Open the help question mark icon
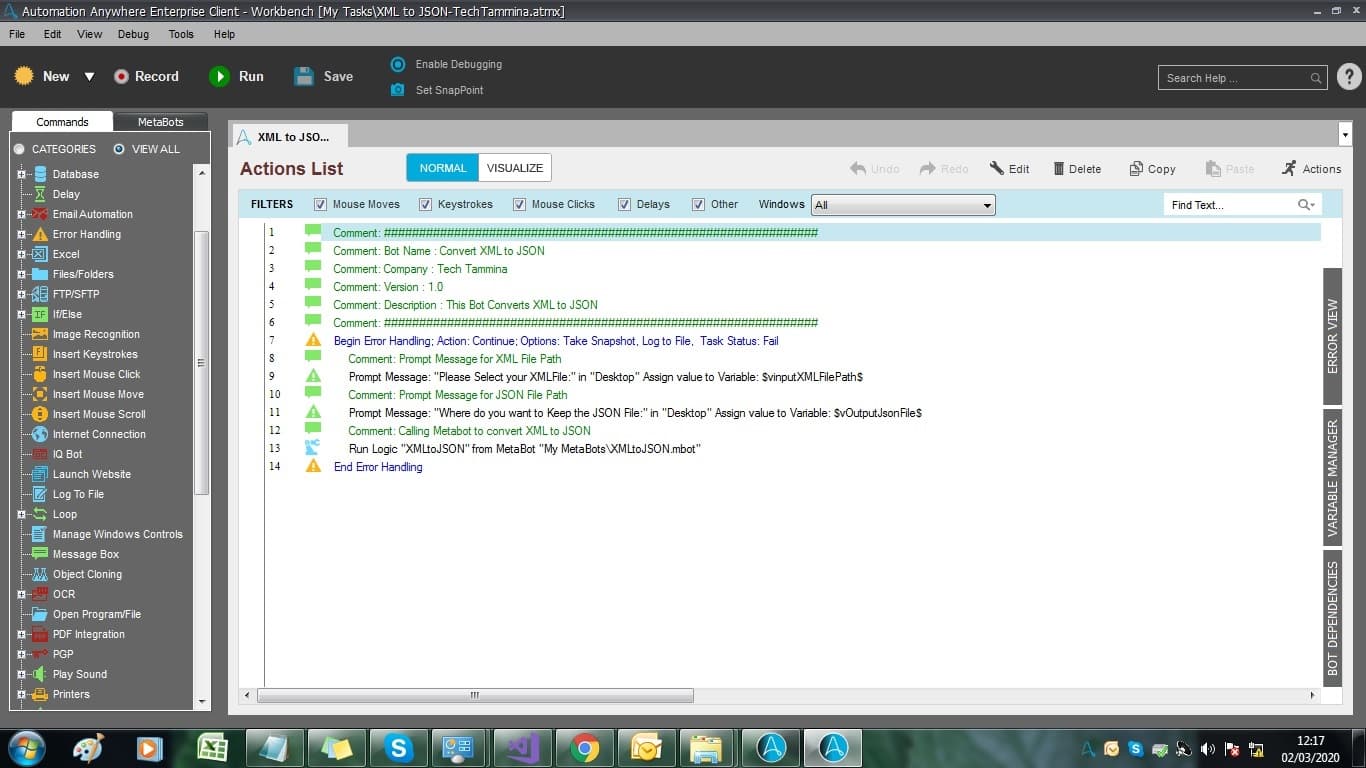Screen dimensions: 1366x768 point(1349,77)
